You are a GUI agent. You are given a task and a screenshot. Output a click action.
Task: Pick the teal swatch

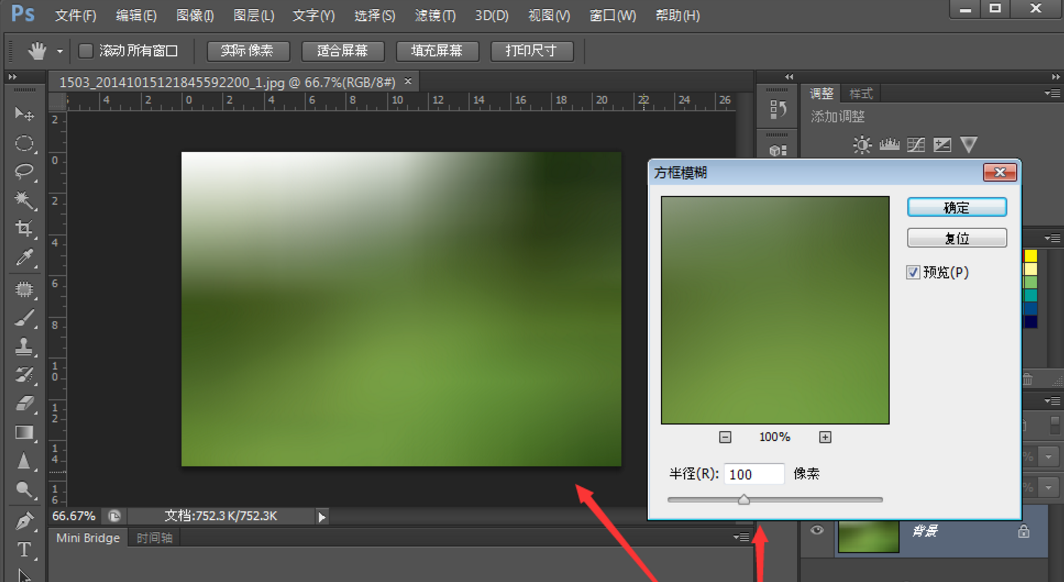1030,295
